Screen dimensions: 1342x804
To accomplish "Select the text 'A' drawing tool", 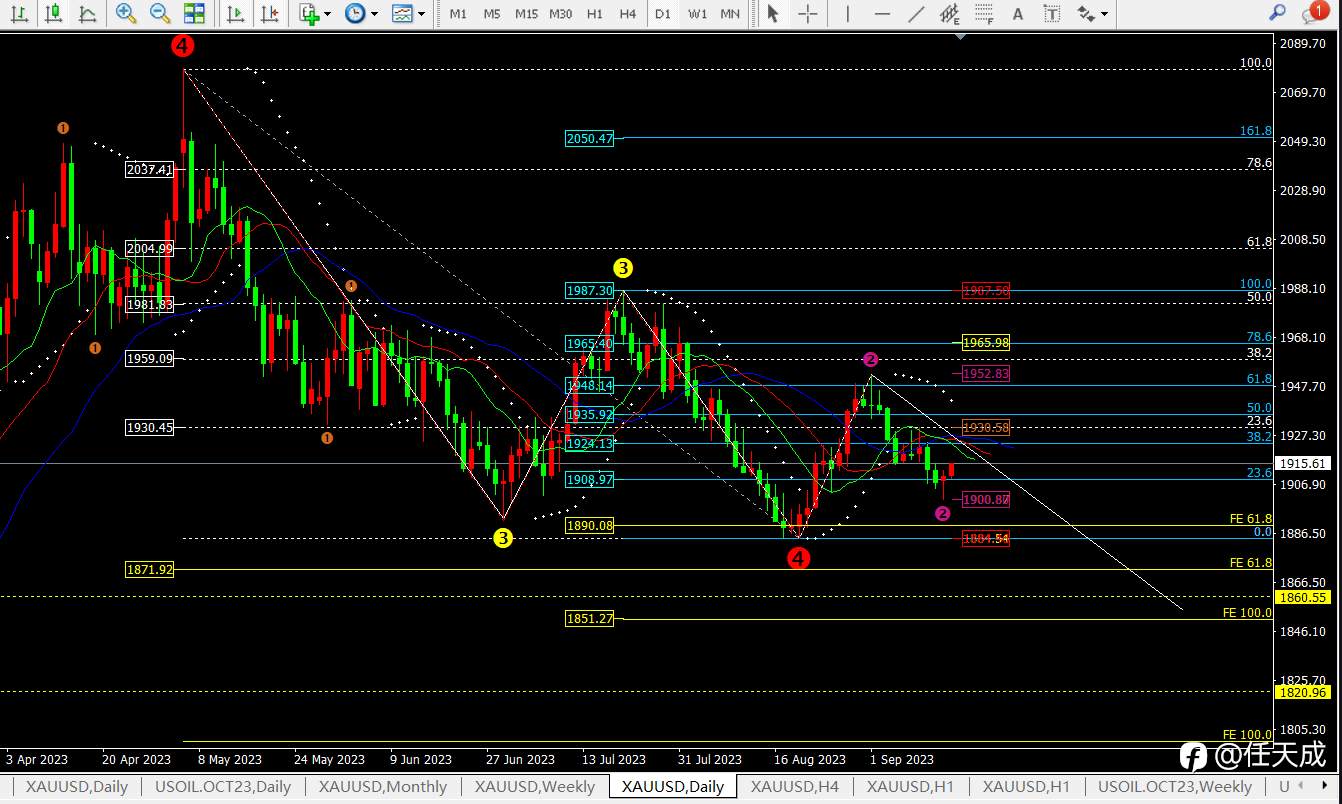I will [x=1018, y=14].
